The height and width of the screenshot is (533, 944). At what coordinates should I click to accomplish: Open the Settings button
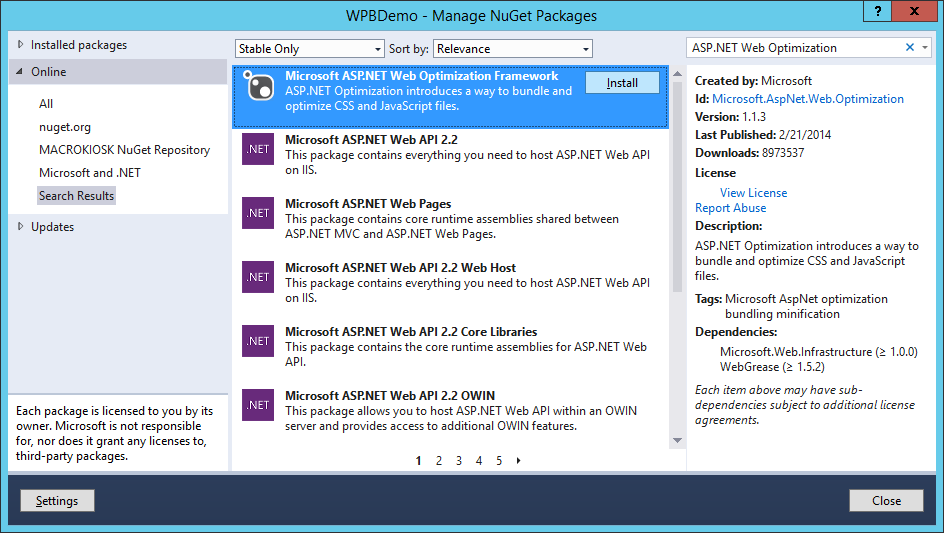point(57,500)
